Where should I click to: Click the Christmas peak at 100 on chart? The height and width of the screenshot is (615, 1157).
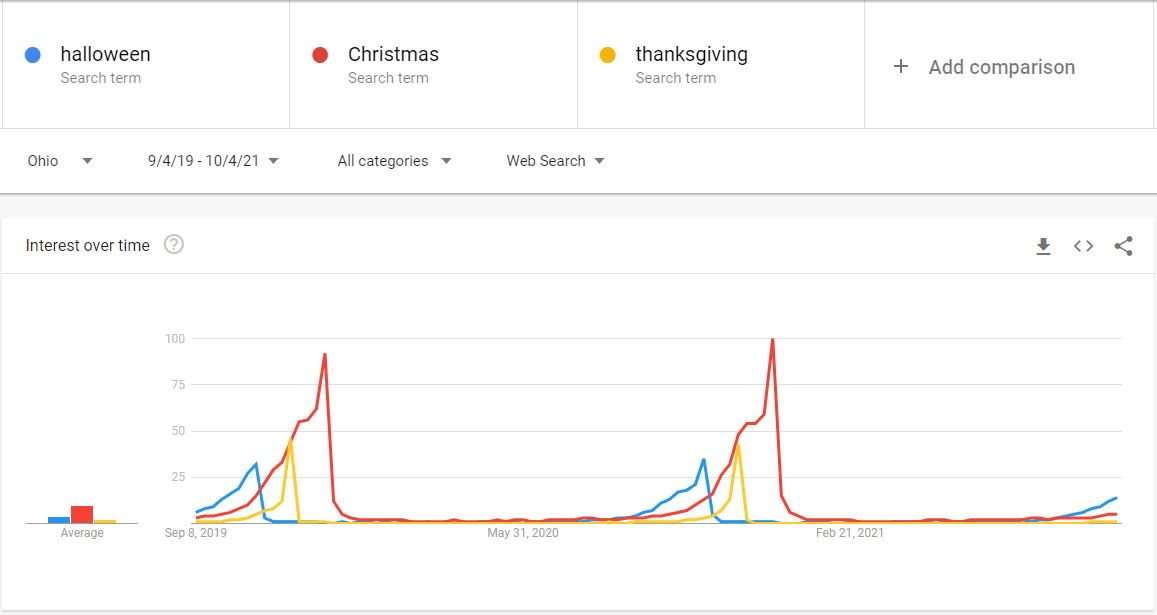click(x=772, y=340)
